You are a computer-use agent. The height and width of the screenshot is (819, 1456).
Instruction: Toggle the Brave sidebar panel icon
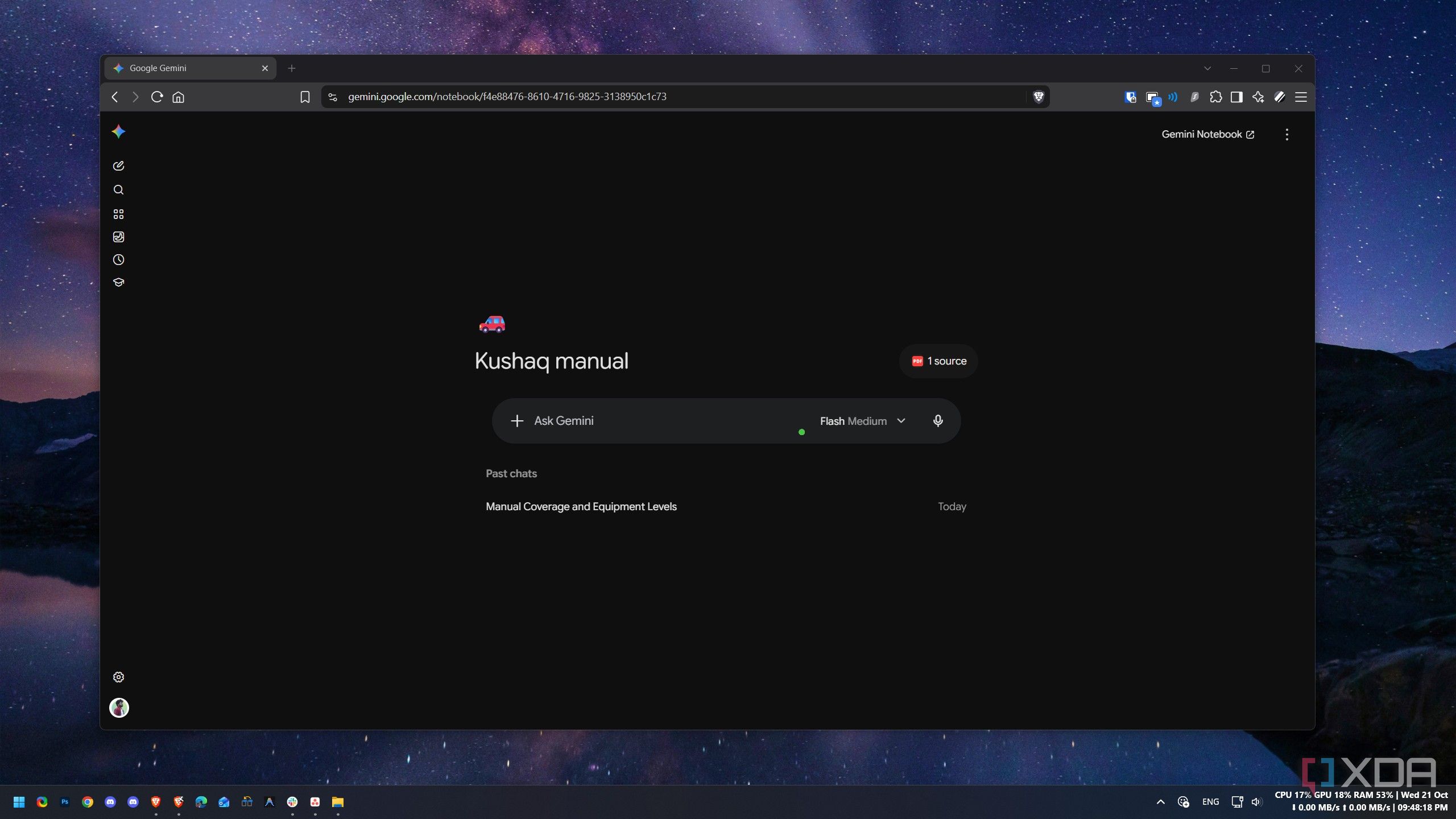click(1236, 97)
